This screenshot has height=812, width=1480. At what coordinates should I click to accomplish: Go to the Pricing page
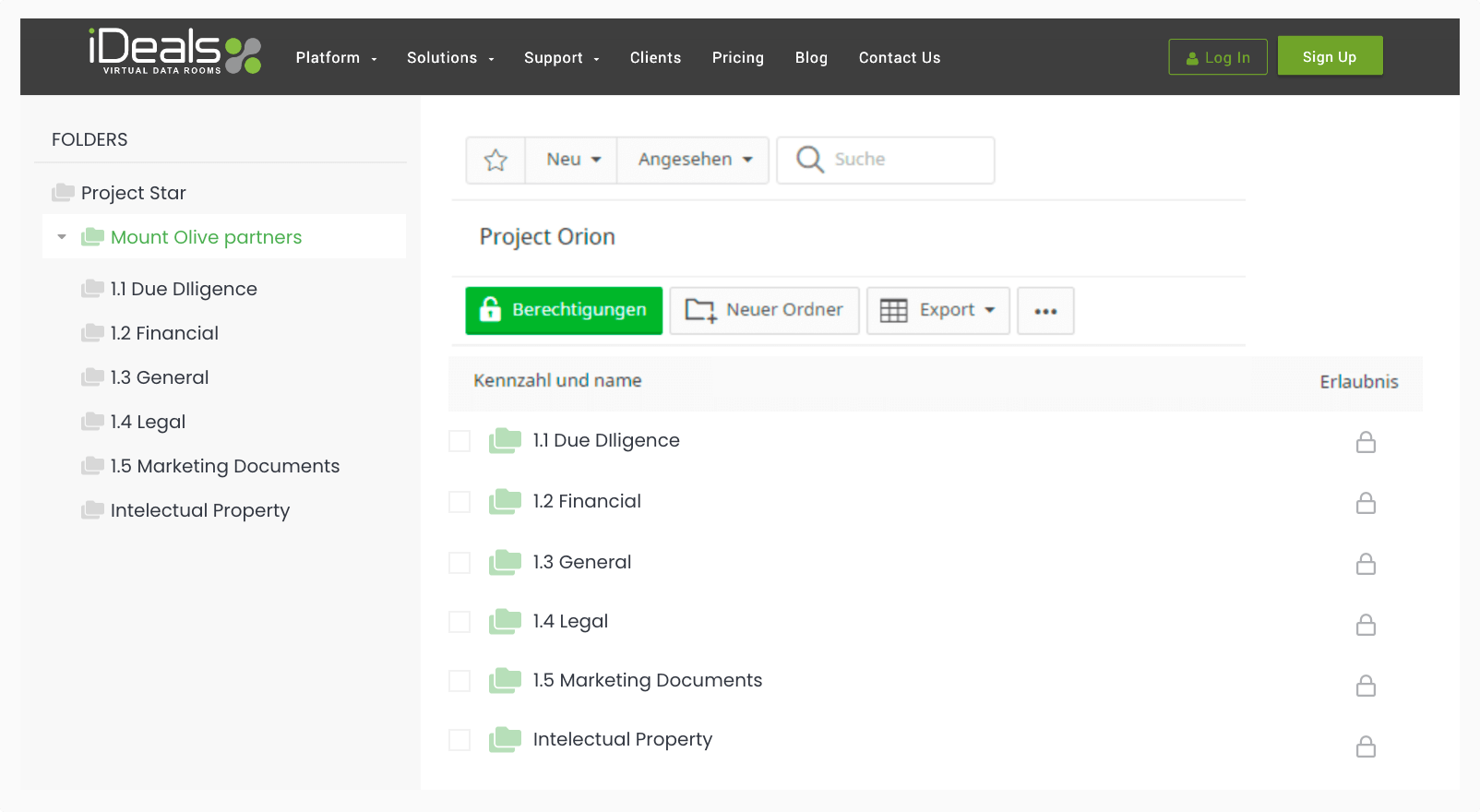(737, 57)
